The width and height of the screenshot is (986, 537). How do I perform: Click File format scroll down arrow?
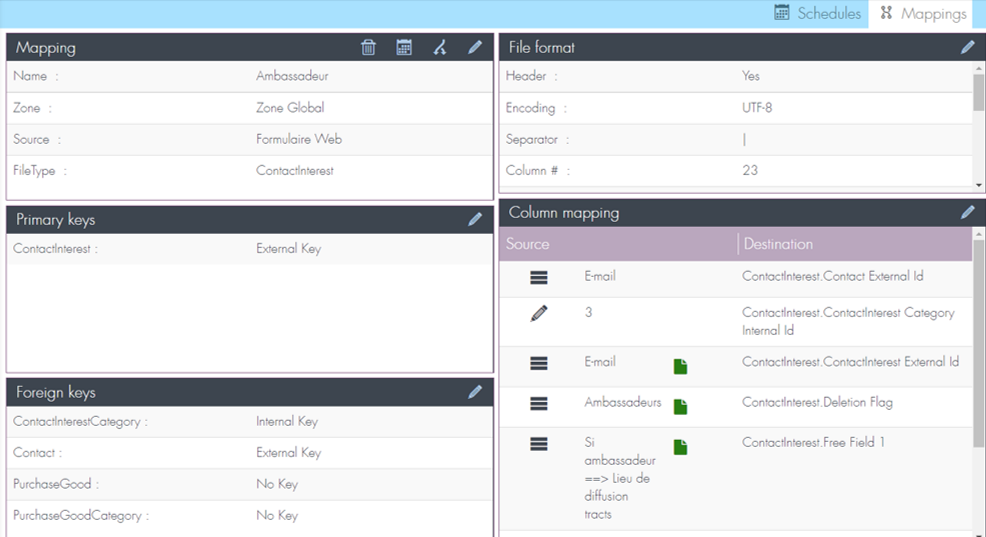pyautogui.click(x=978, y=185)
